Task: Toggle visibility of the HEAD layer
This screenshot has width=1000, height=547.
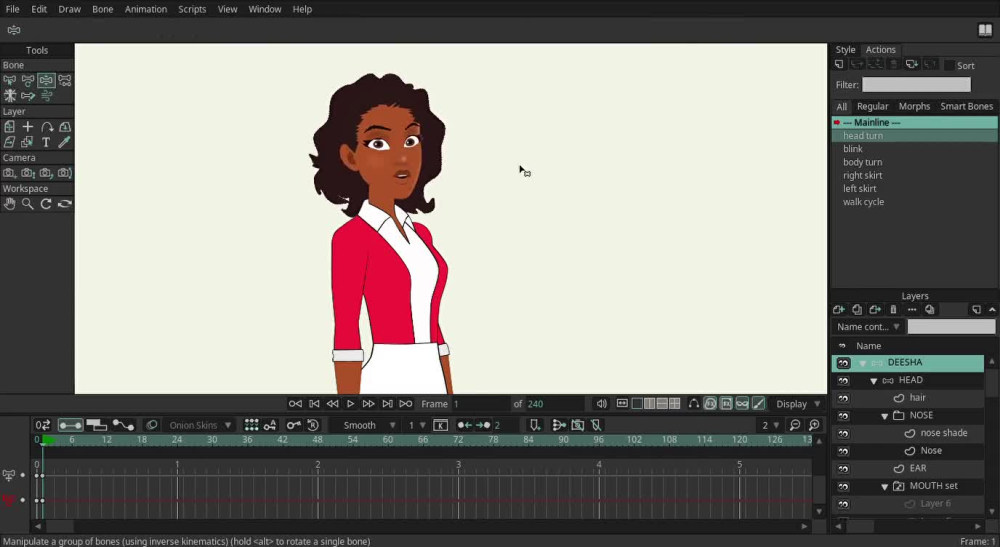Action: 843,381
